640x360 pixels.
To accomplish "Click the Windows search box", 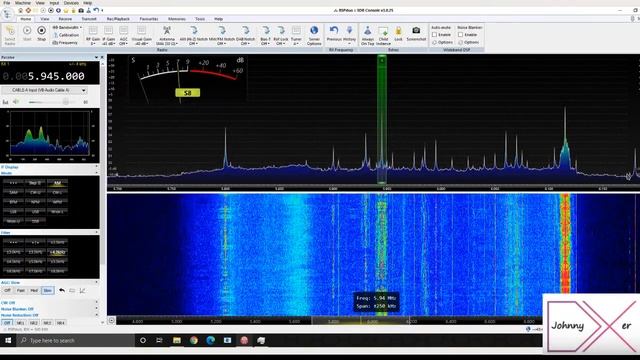I will [x=76, y=340].
